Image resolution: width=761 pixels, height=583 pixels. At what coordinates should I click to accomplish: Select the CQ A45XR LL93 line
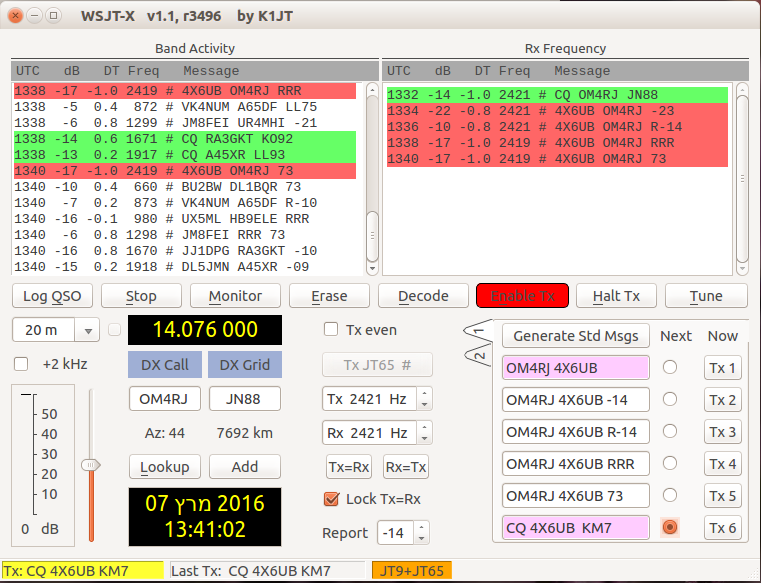(x=185, y=155)
